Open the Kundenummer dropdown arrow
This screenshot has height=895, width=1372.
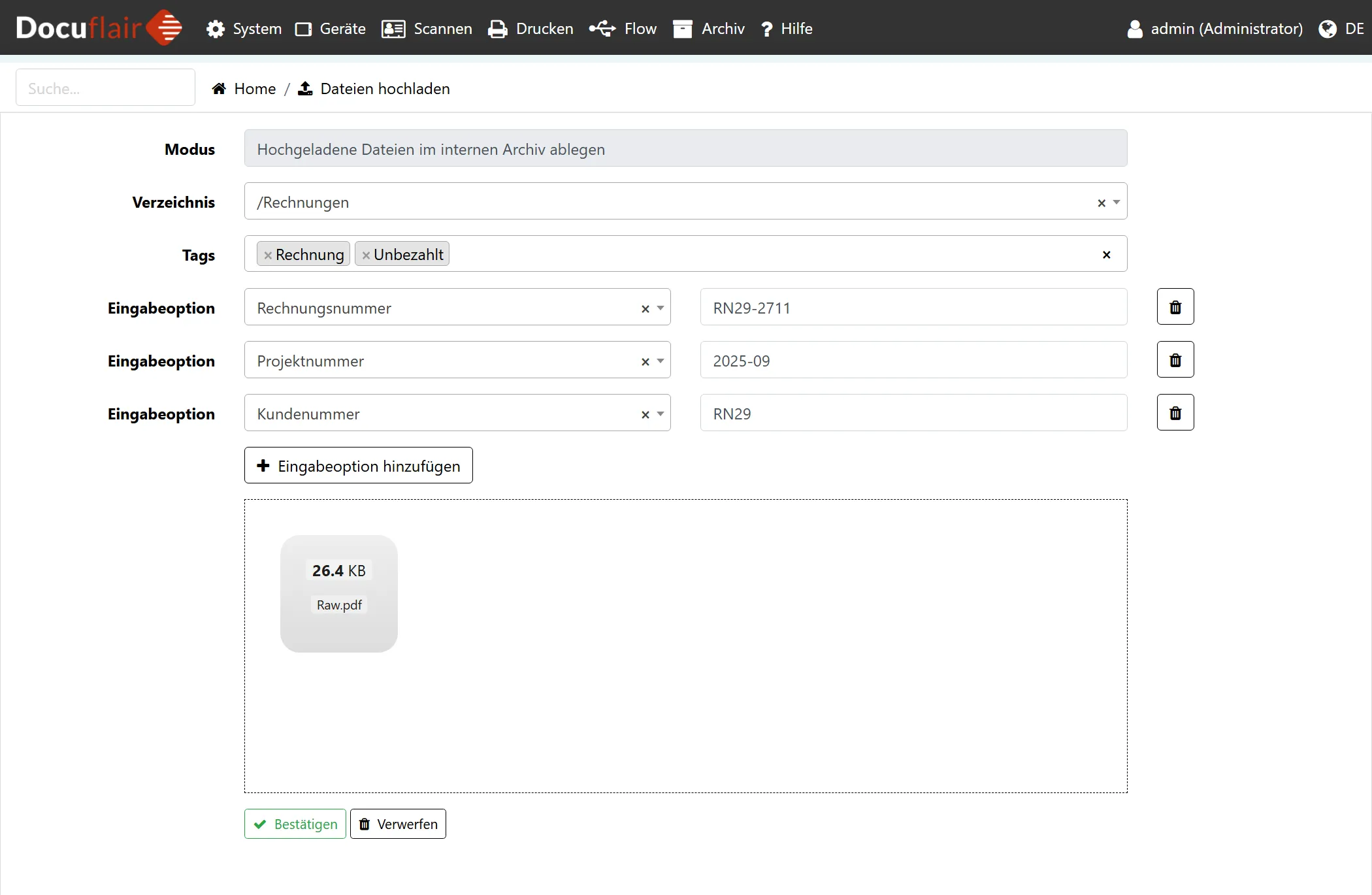pyautogui.click(x=661, y=414)
